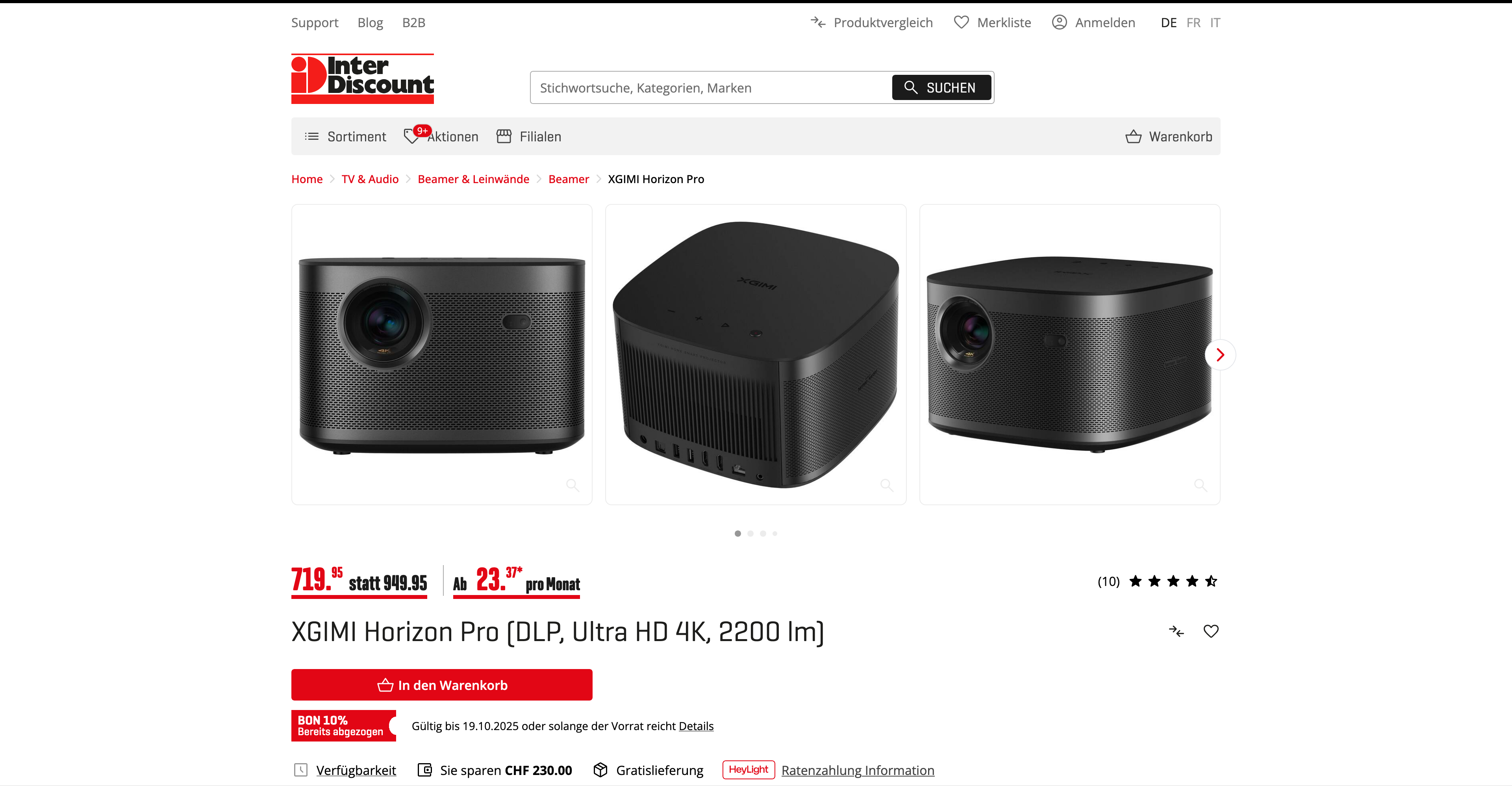Switch language to IT
1512x786 pixels.
pos(1214,22)
